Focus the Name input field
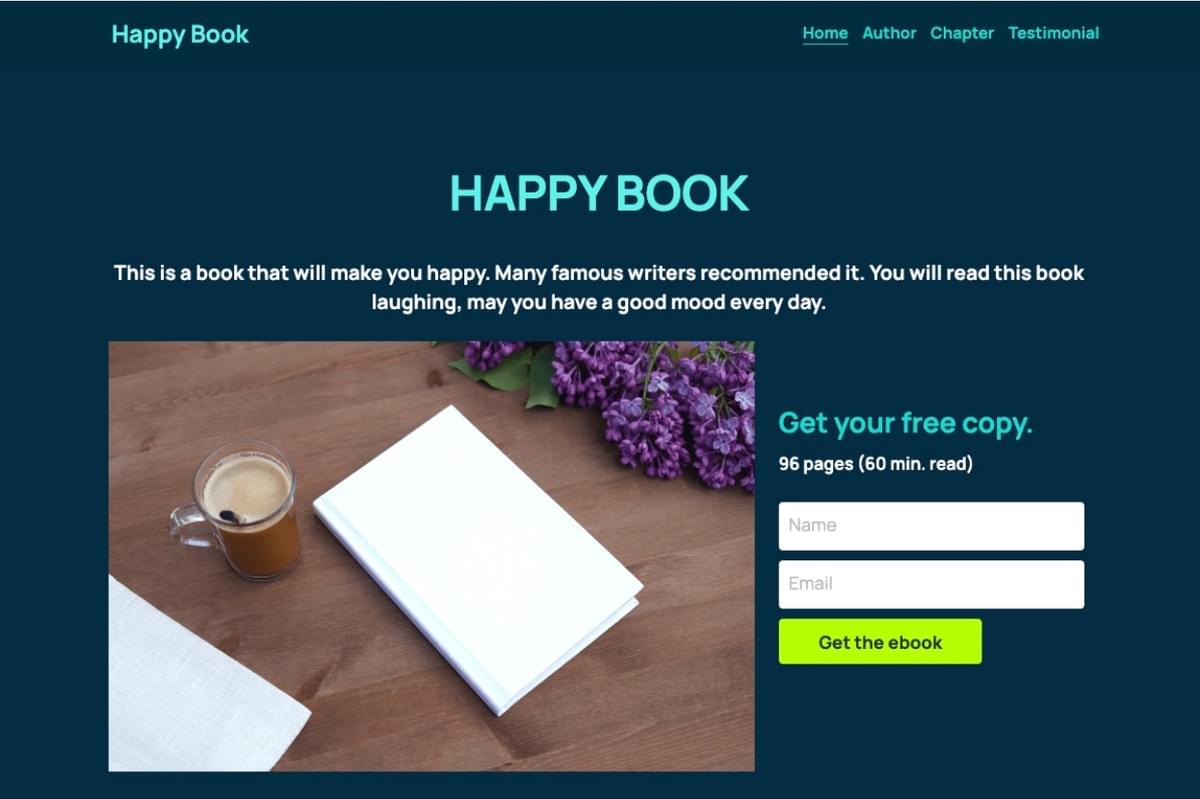The image size is (1200, 799). (931, 526)
